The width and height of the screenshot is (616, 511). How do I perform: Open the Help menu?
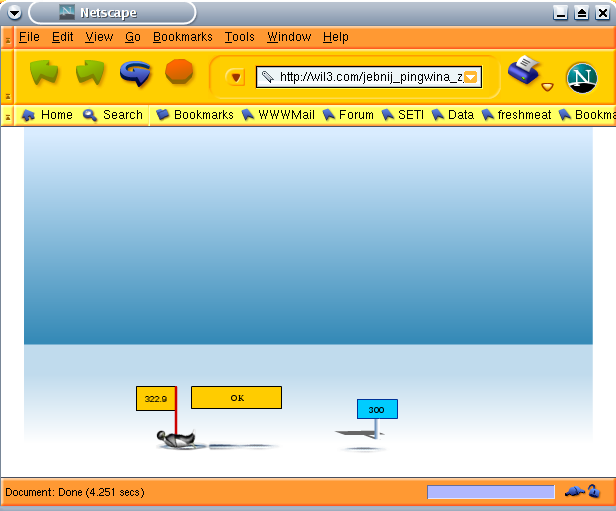336,37
